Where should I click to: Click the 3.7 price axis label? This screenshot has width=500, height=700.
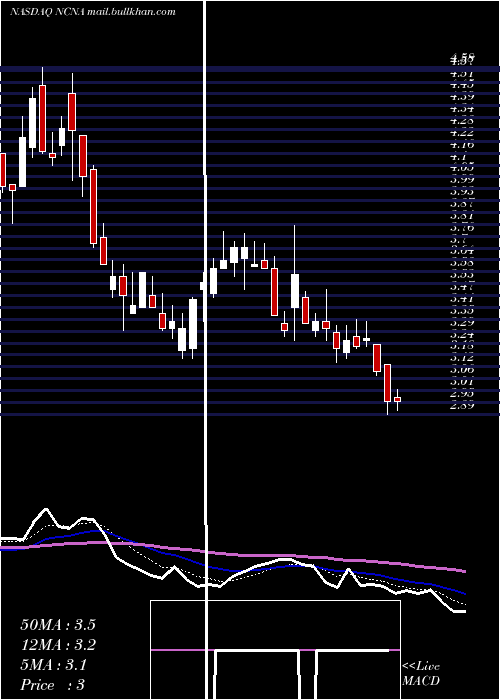459,242
